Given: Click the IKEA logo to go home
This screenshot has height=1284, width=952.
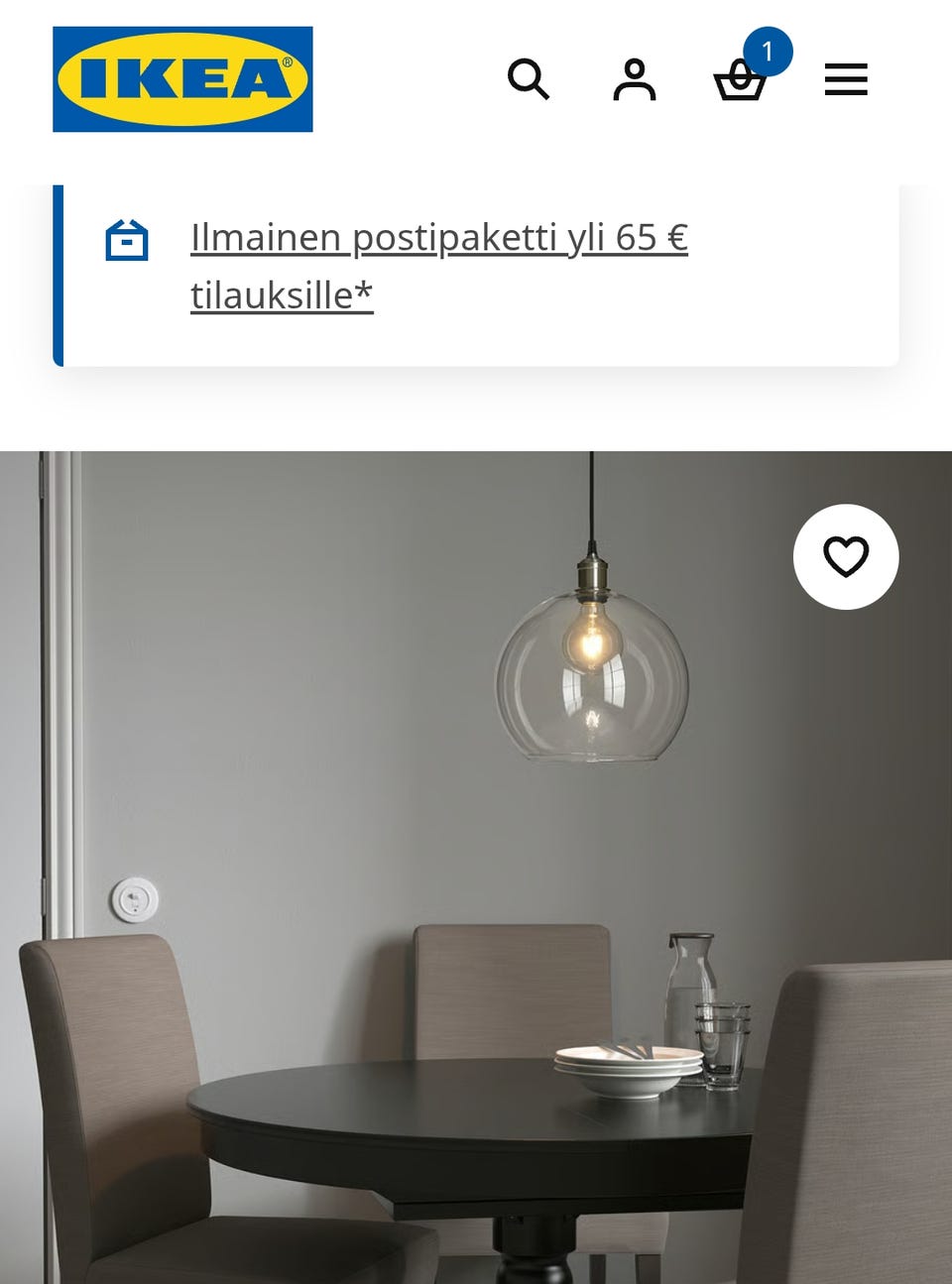Looking at the screenshot, I should pos(182,79).
